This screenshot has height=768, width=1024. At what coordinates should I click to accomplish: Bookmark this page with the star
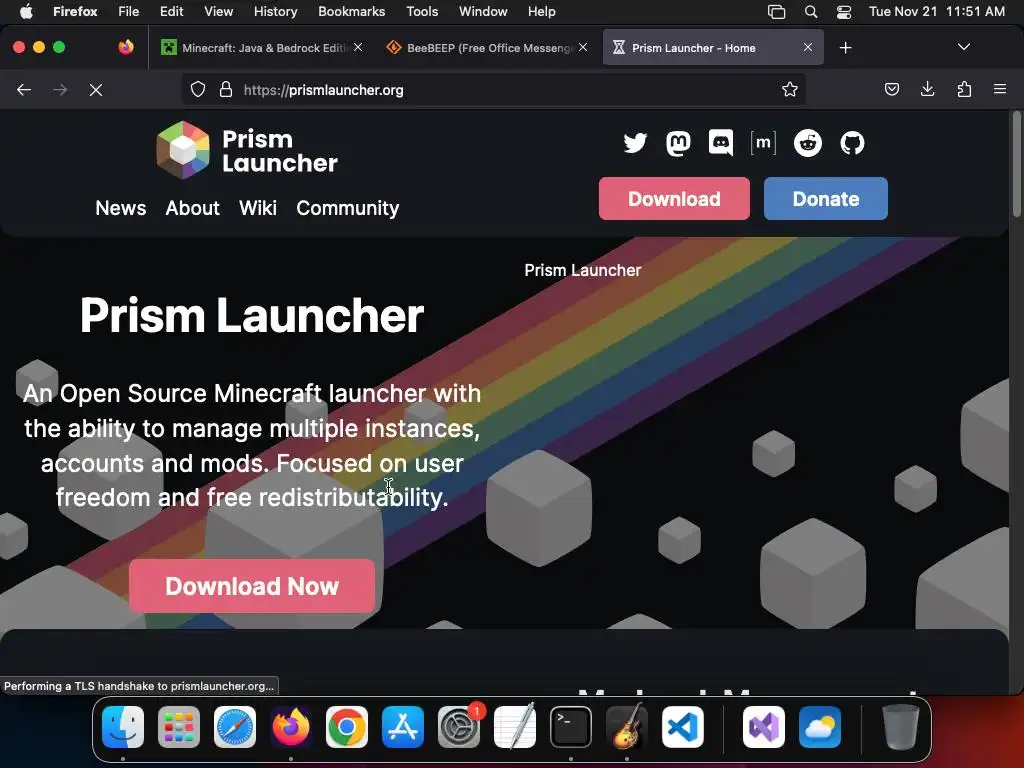(x=790, y=89)
